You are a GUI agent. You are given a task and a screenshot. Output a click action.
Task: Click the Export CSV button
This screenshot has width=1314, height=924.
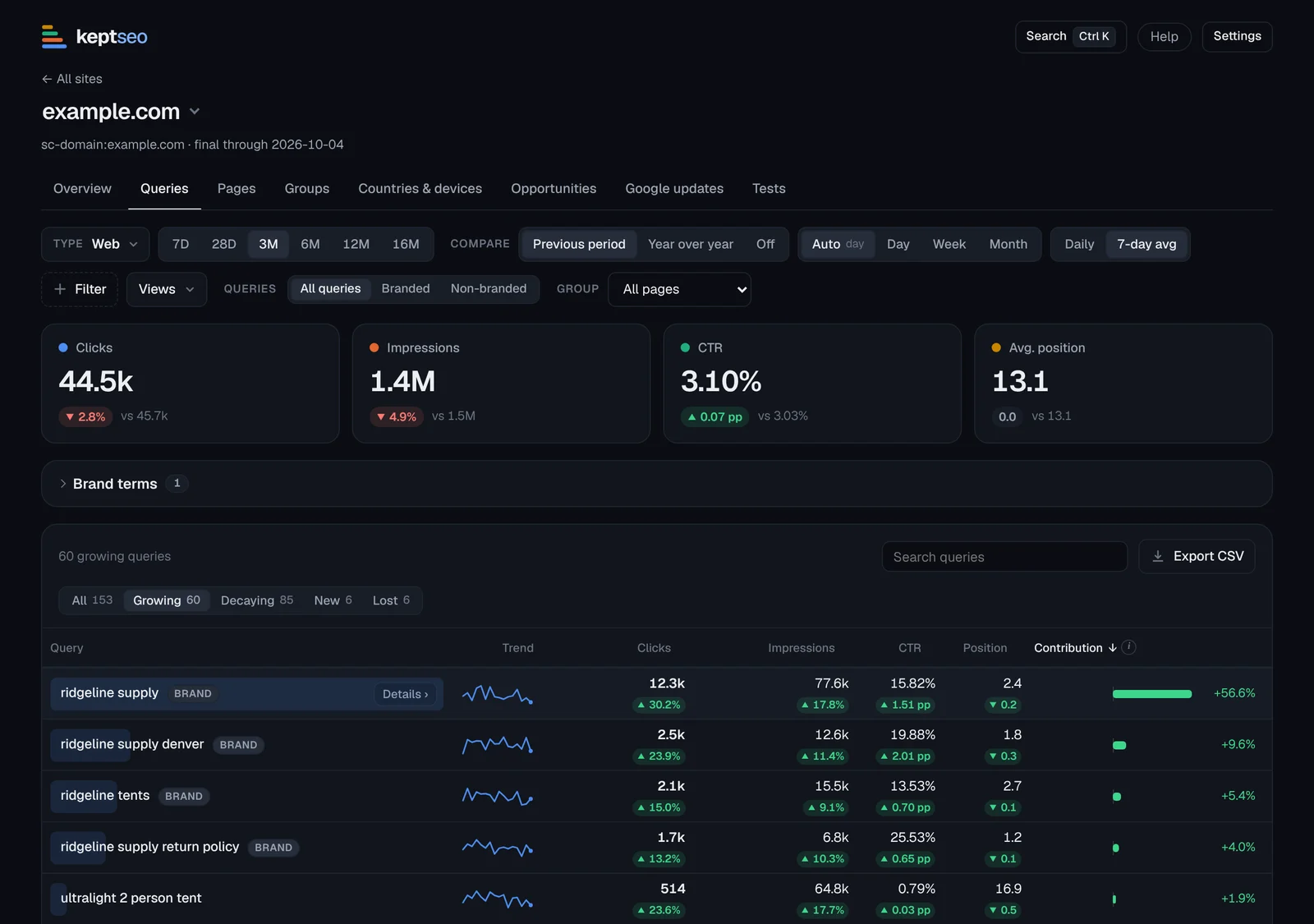tap(1197, 556)
